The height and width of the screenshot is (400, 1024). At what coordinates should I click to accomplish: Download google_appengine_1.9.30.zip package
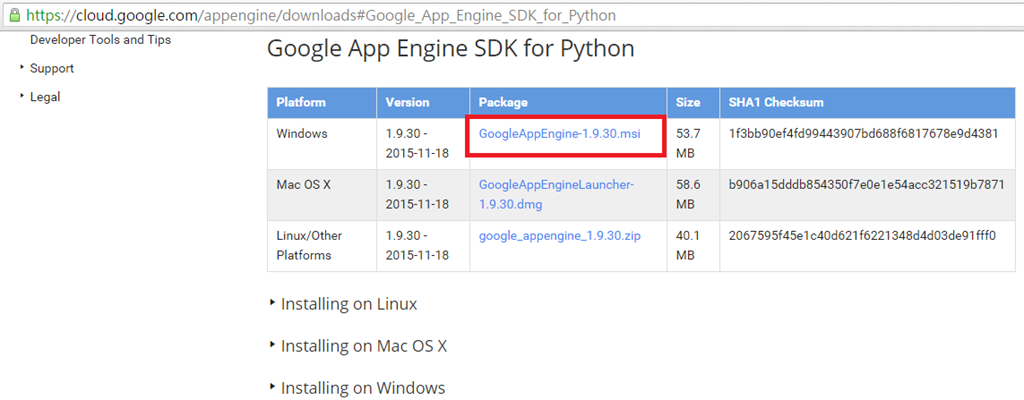[x=560, y=236]
